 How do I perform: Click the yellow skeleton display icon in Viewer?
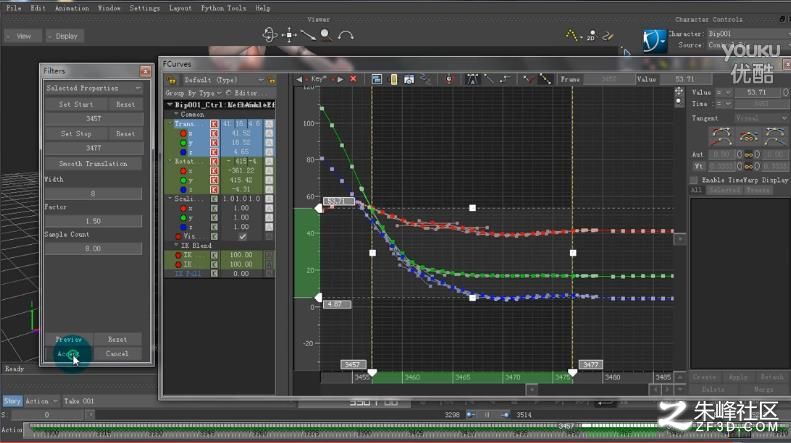tap(572, 35)
